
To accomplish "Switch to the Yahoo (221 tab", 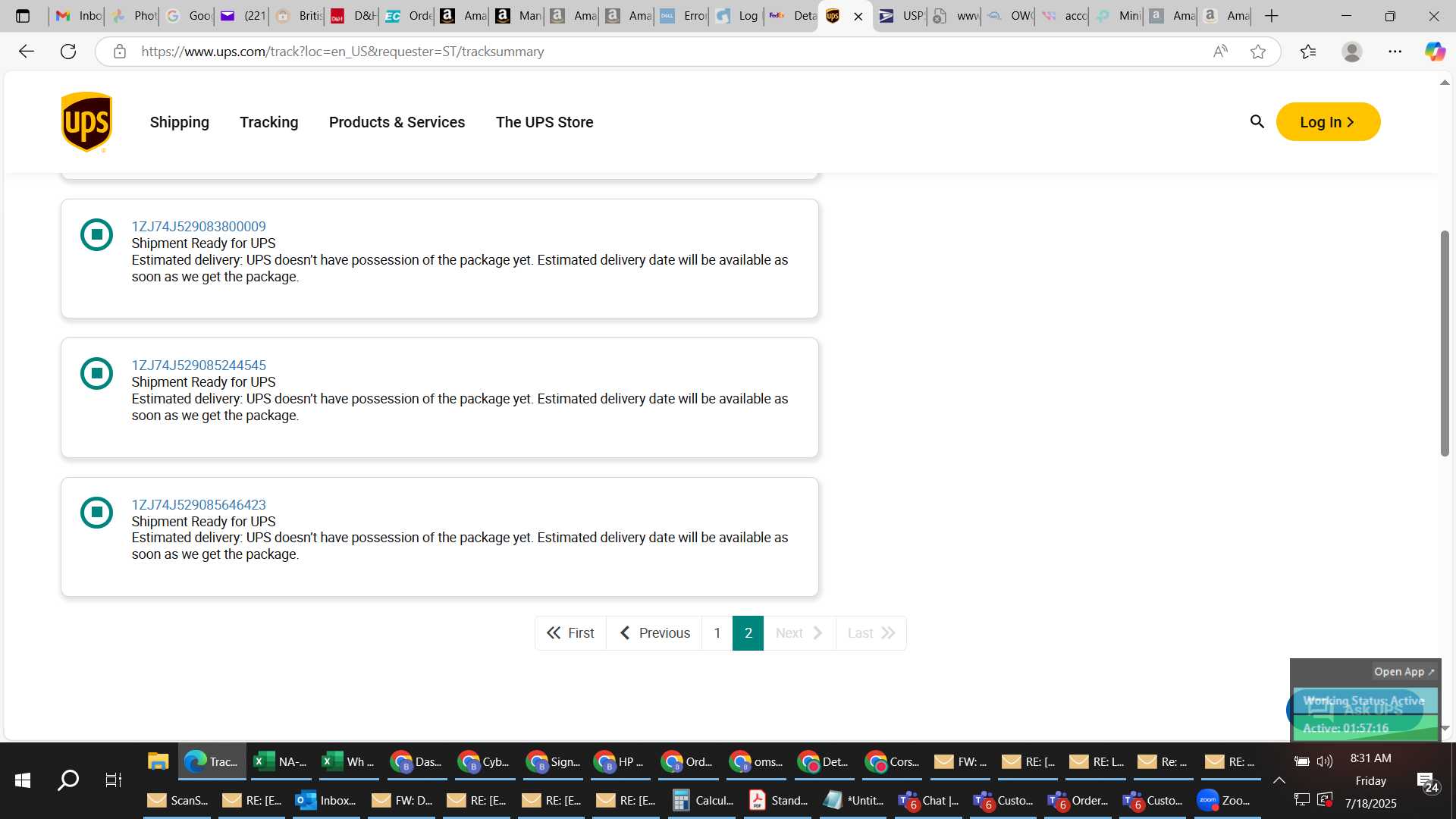I will coord(243,16).
